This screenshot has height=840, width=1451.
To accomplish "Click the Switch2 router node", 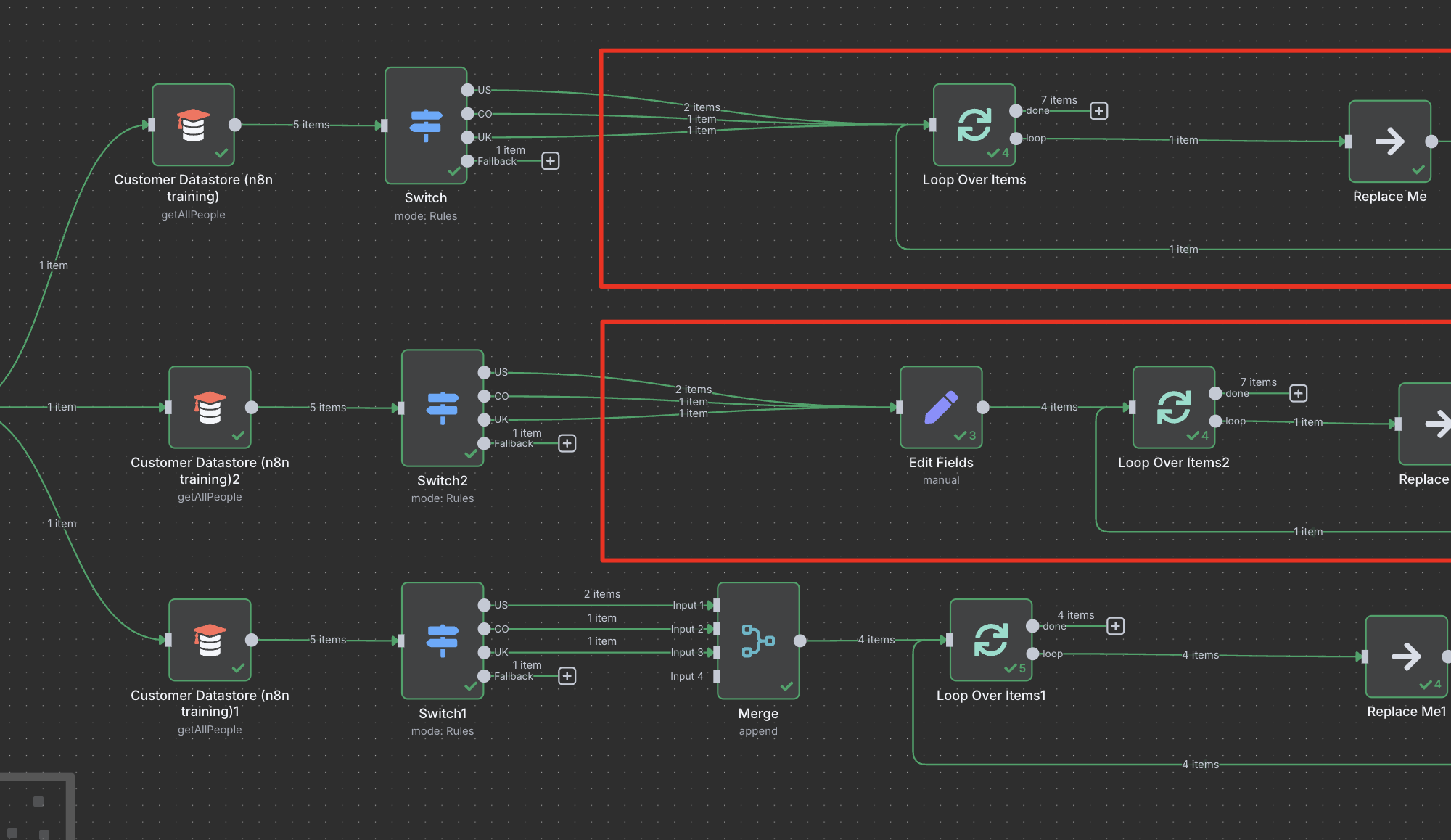I will [443, 408].
